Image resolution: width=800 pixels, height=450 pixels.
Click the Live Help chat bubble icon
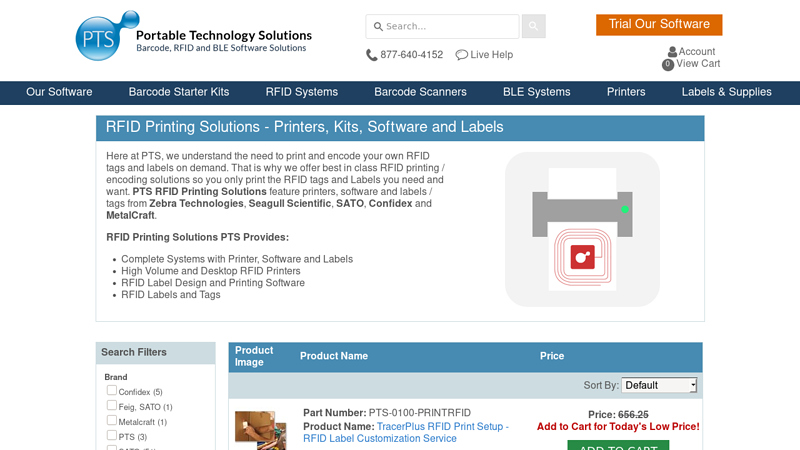[x=461, y=55]
